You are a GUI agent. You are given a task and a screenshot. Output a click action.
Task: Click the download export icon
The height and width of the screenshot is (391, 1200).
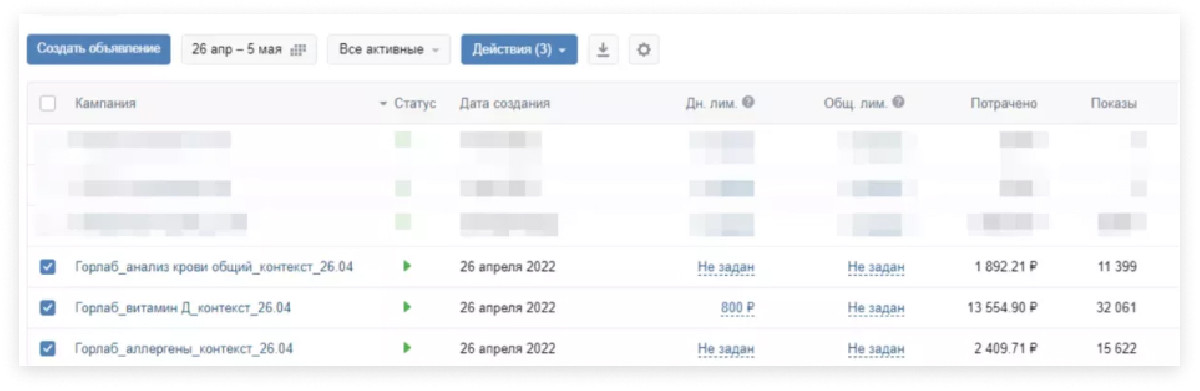coord(603,50)
